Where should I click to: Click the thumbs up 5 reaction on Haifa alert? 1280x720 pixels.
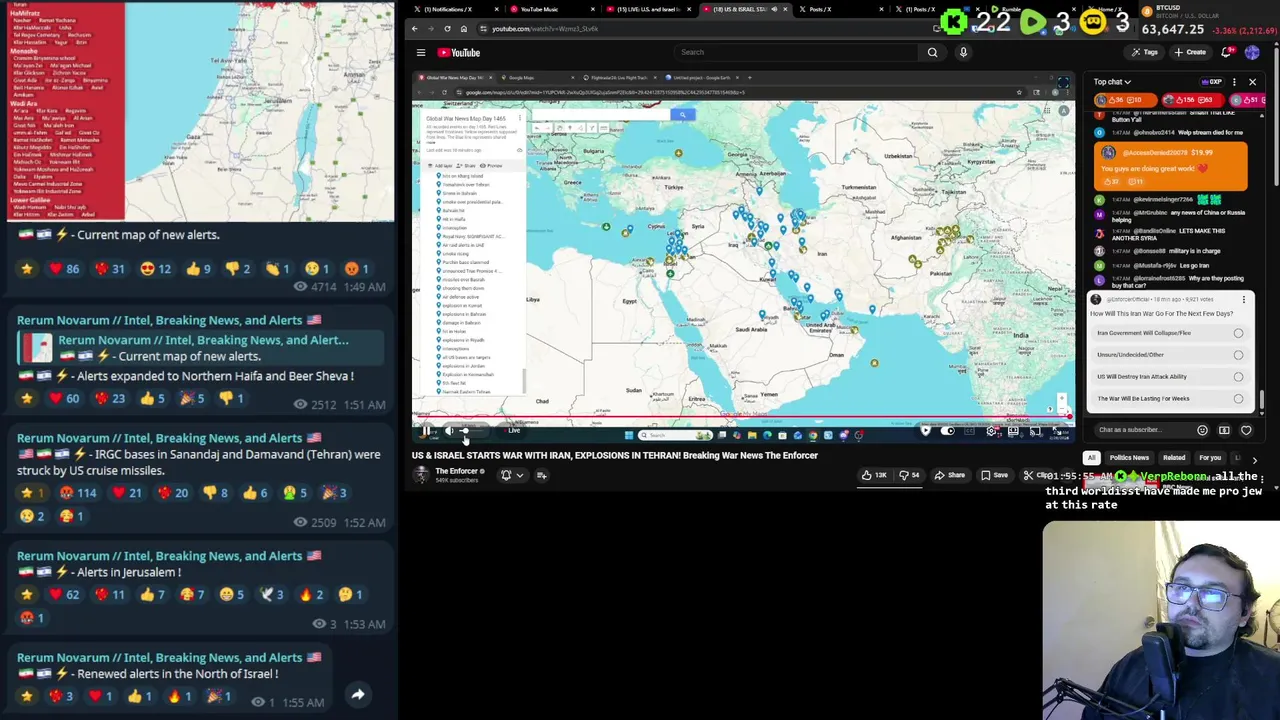[152, 398]
